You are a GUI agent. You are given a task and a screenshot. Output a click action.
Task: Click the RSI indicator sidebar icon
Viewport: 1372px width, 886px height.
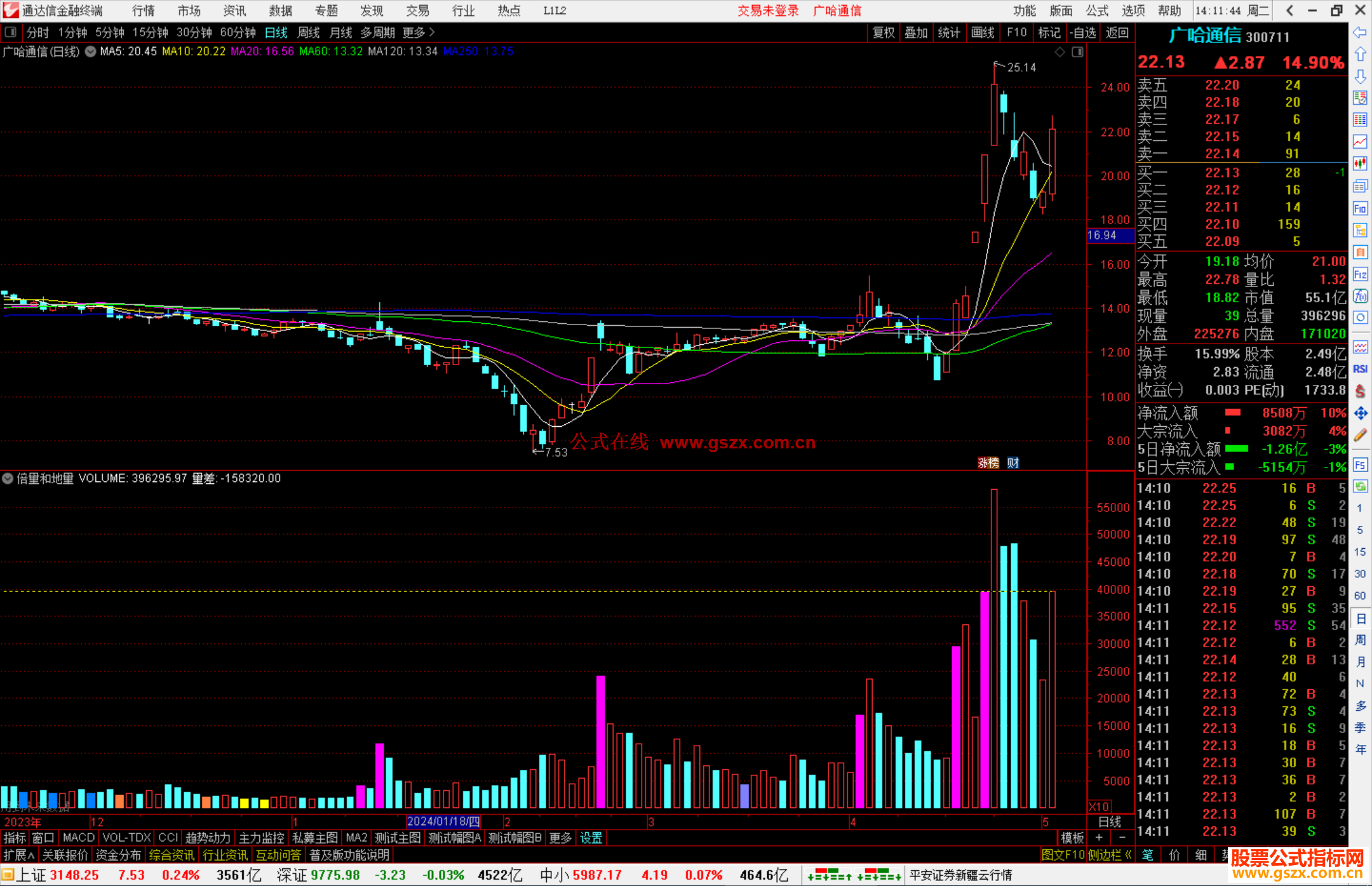[x=1360, y=369]
